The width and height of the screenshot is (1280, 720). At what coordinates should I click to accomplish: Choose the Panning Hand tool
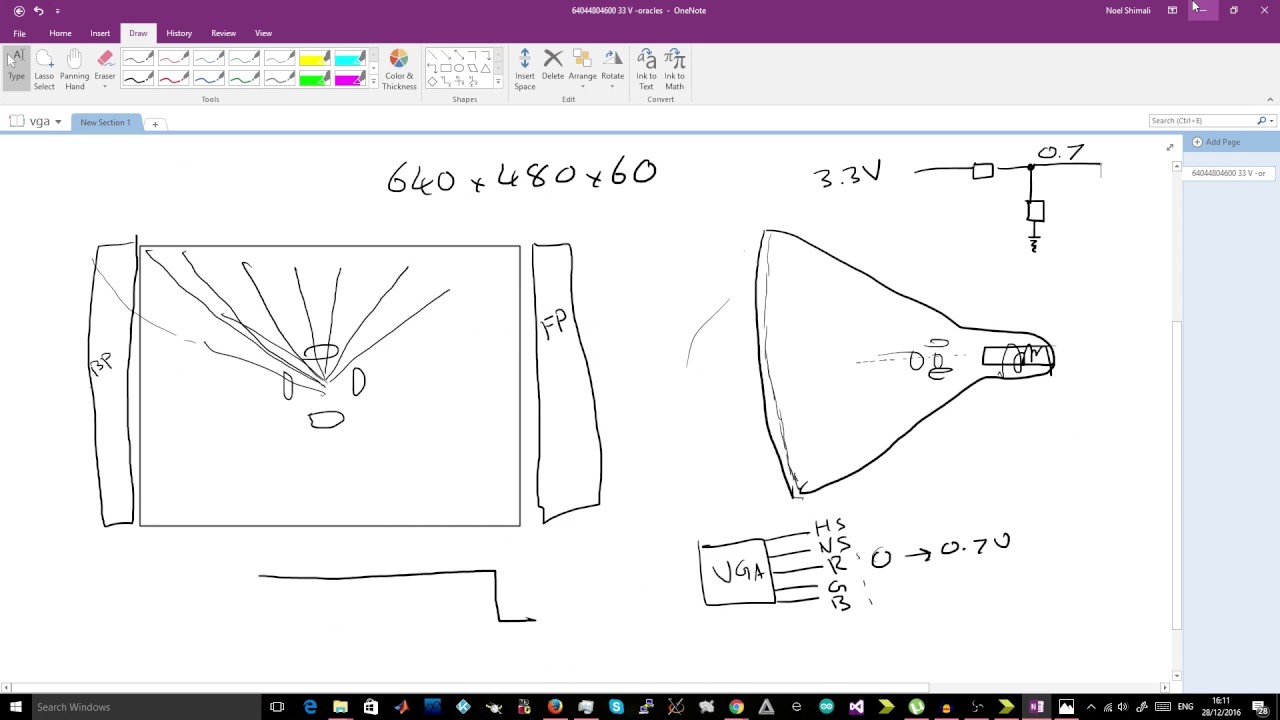pyautogui.click(x=74, y=68)
